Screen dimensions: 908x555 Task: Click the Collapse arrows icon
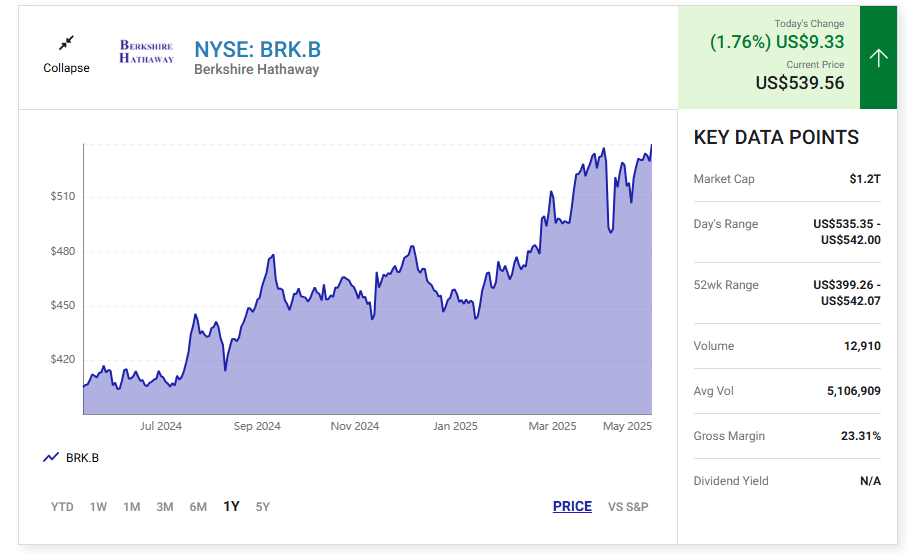tap(67, 43)
